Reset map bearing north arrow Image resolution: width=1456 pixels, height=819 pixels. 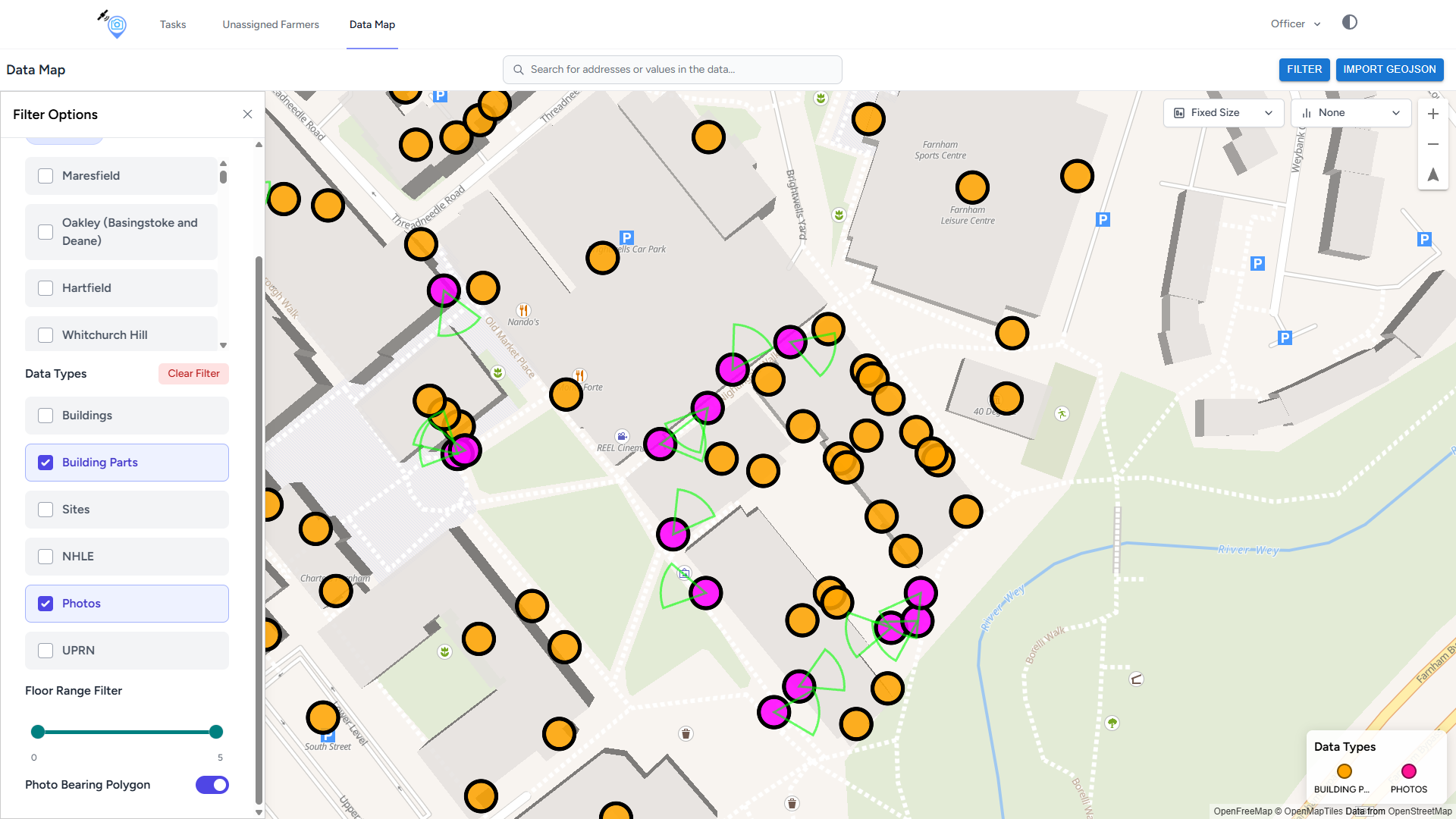tap(1432, 174)
